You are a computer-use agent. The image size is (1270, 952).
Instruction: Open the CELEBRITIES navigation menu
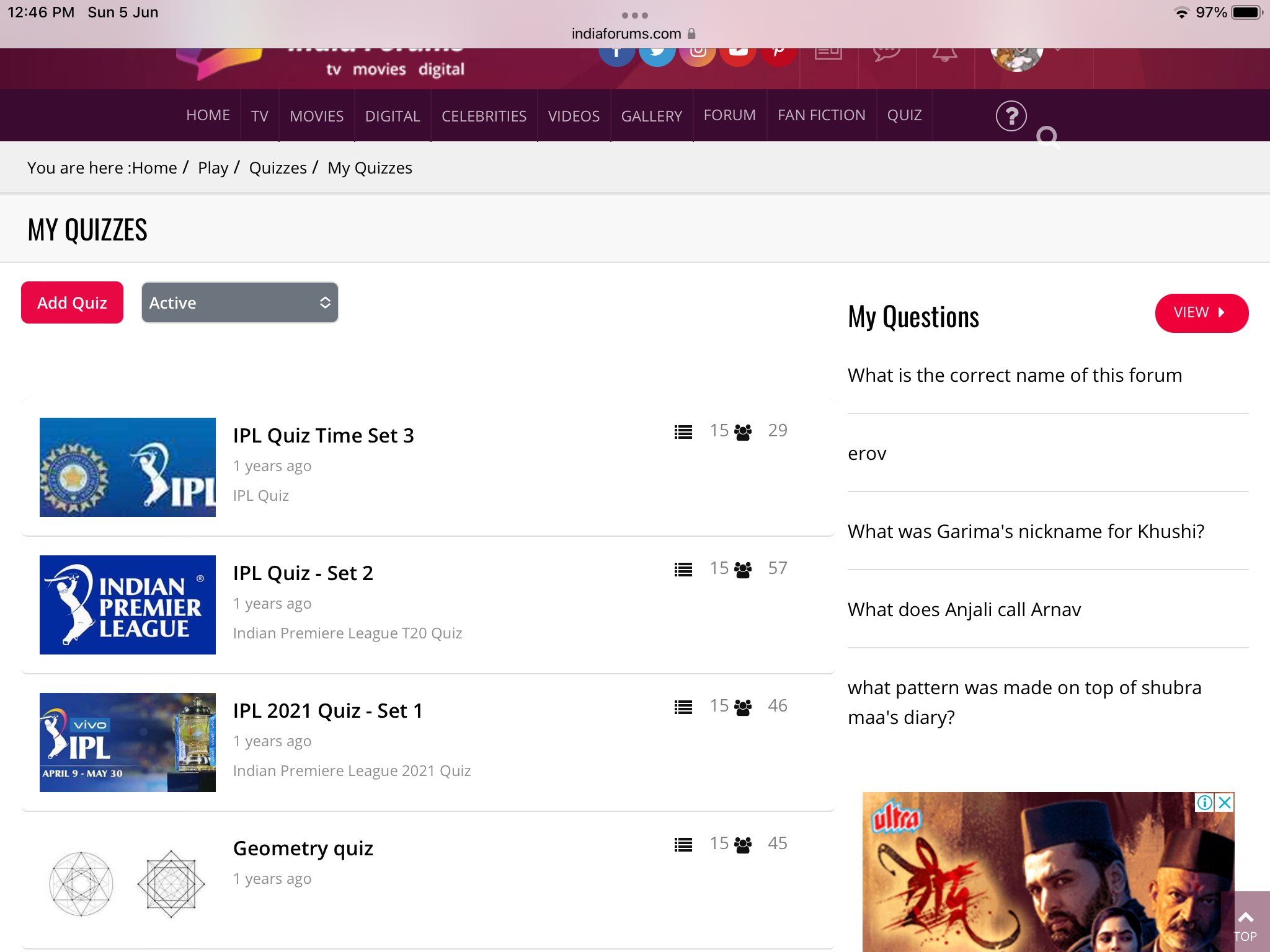coord(484,116)
